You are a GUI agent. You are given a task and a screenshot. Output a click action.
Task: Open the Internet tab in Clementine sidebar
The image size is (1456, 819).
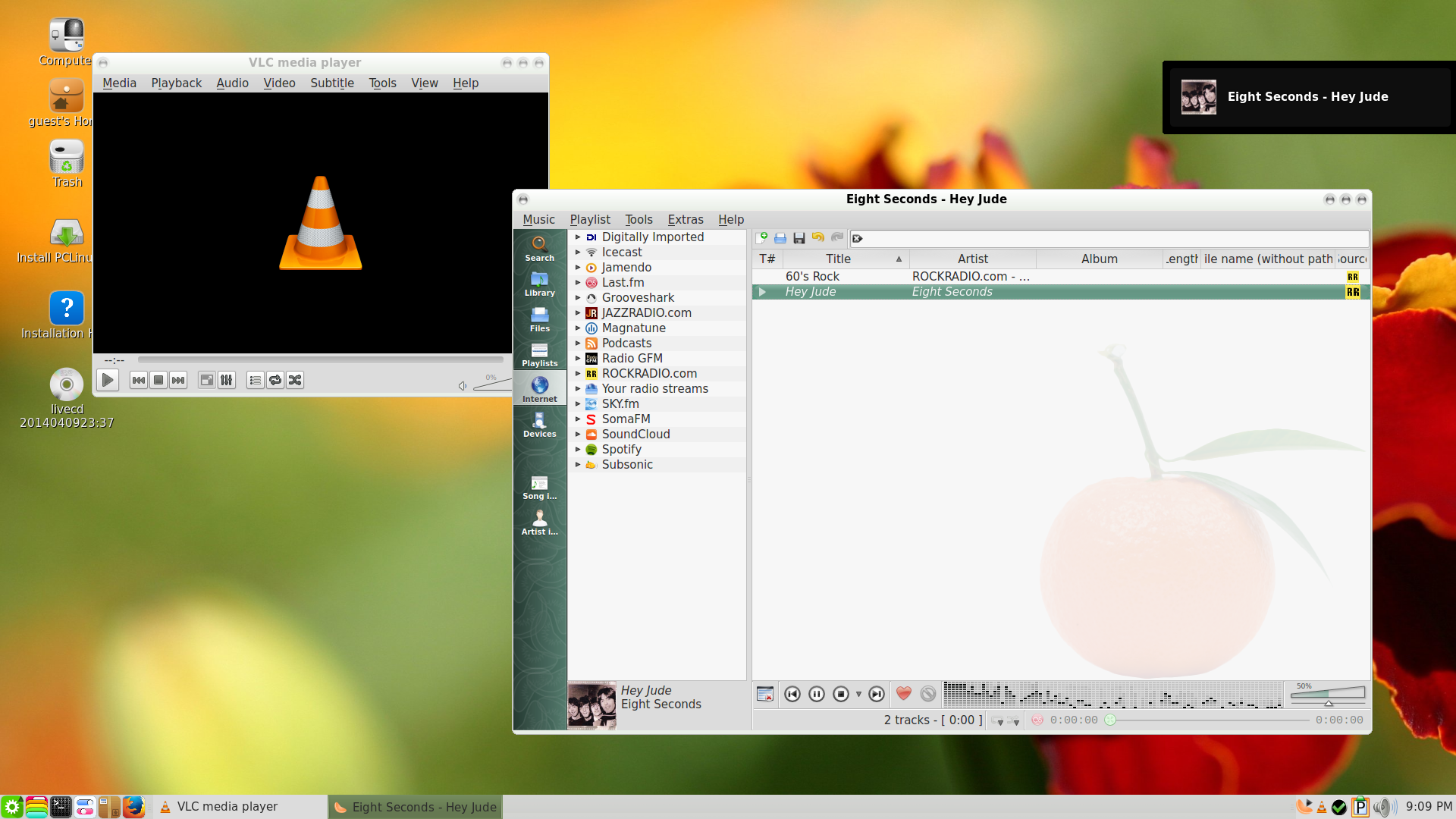(x=539, y=388)
